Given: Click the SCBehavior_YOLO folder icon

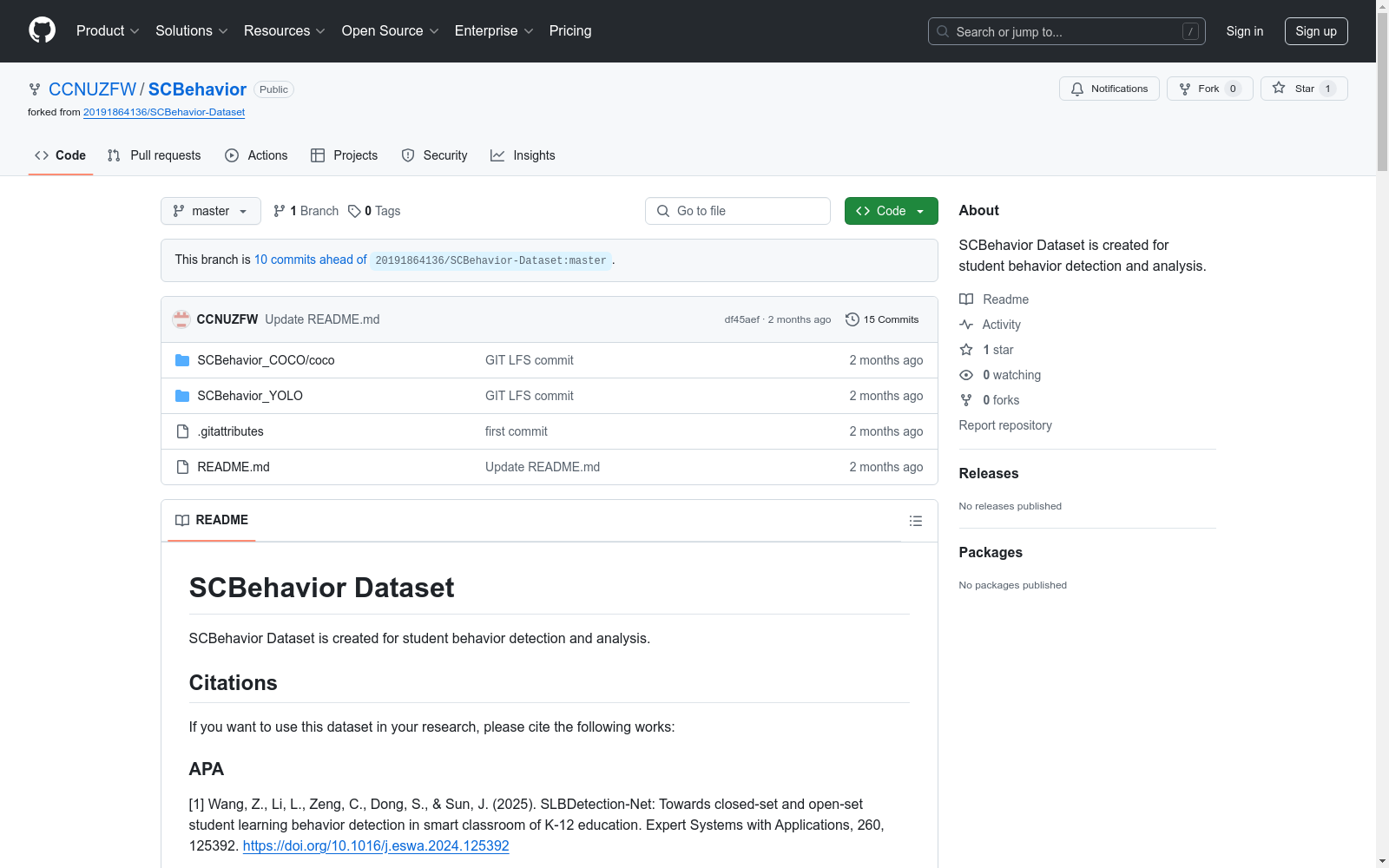Looking at the screenshot, I should 182,396.
